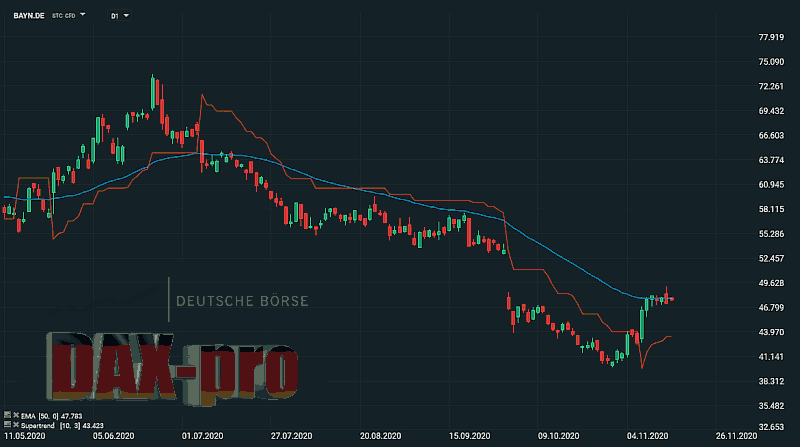This screenshot has height=447, width=800.
Task: Click the 35.482 price axis label
Action: pos(771,406)
